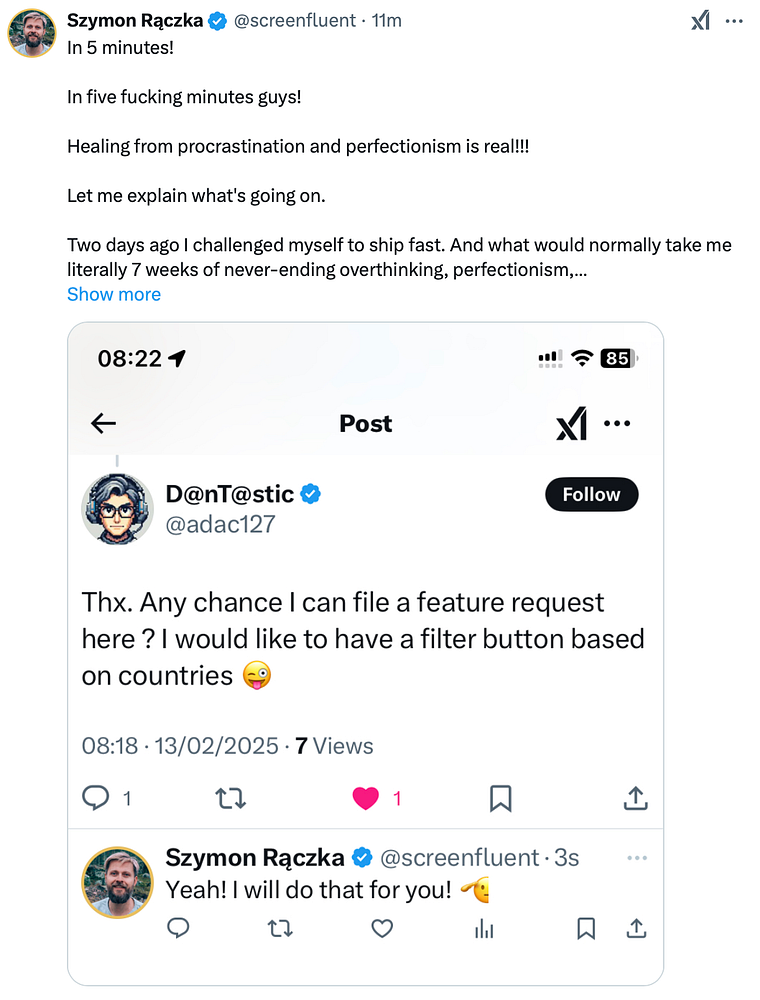The width and height of the screenshot is (760, 1000).
Task: Unlike D@nT@stic's post with the pink heart
Action: [x=366, y=797]
